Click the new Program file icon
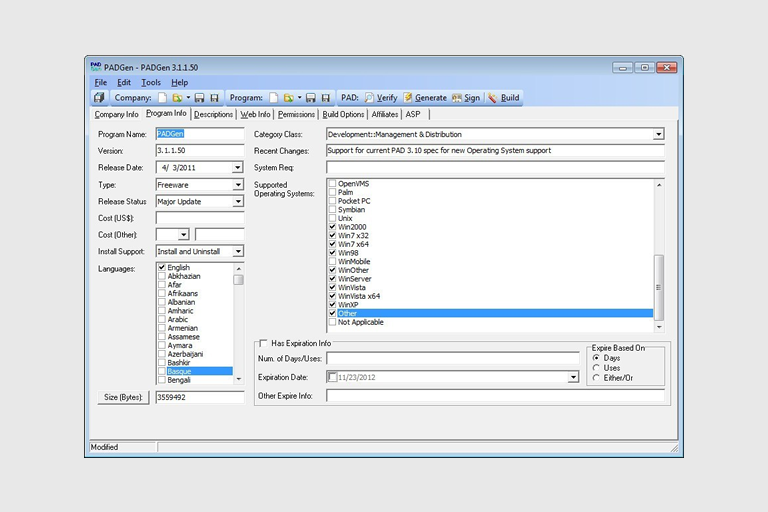The width and height of the screenshot is (768, 512). click(x=273, y=98)
